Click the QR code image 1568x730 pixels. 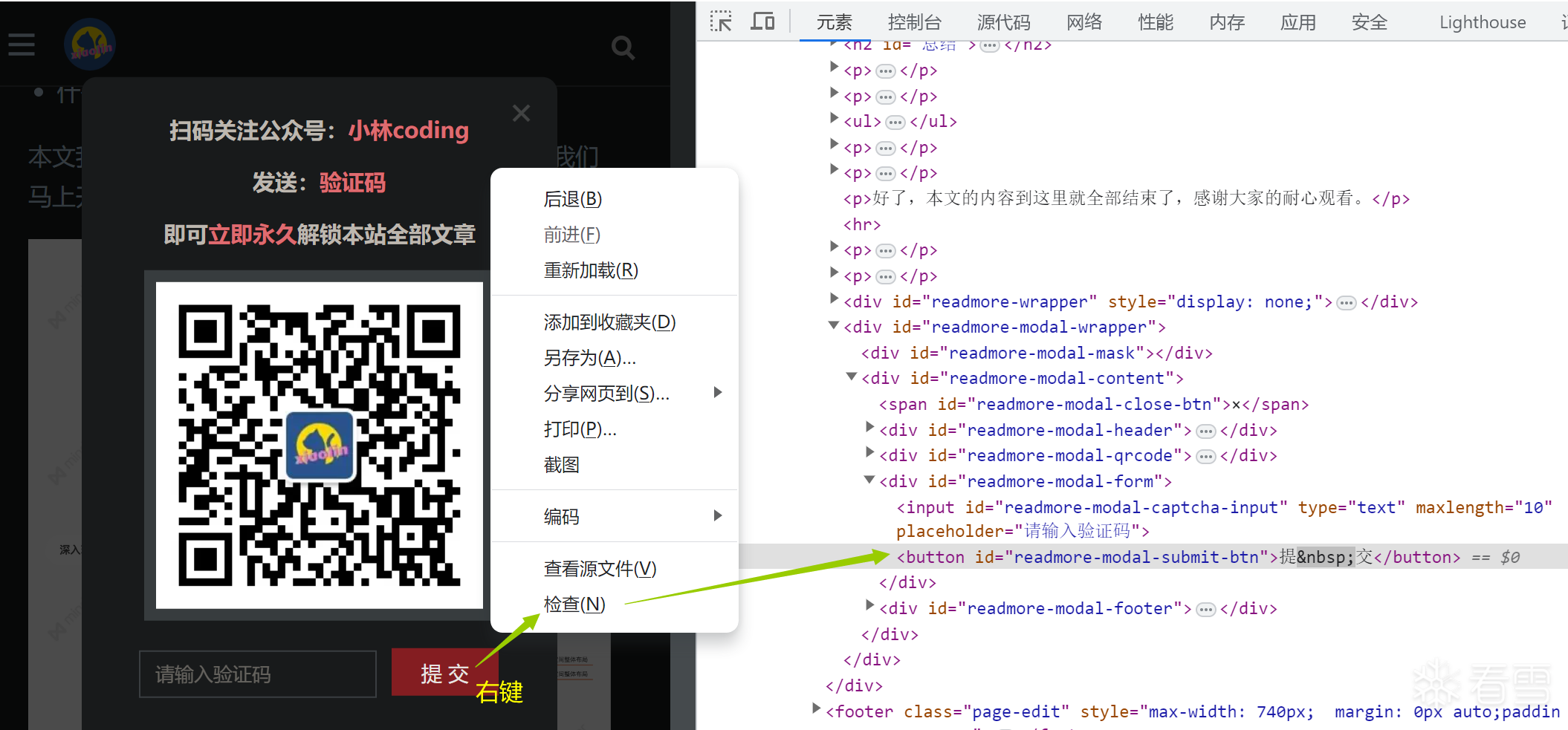click(320, 445)
